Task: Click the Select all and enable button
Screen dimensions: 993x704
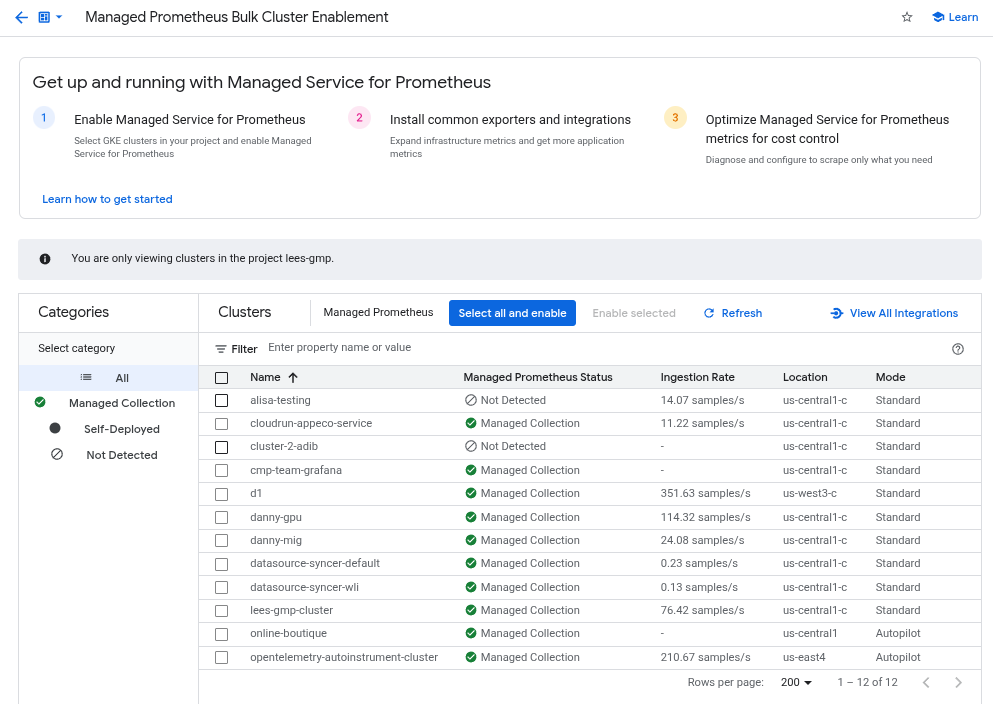Action: 512,313
